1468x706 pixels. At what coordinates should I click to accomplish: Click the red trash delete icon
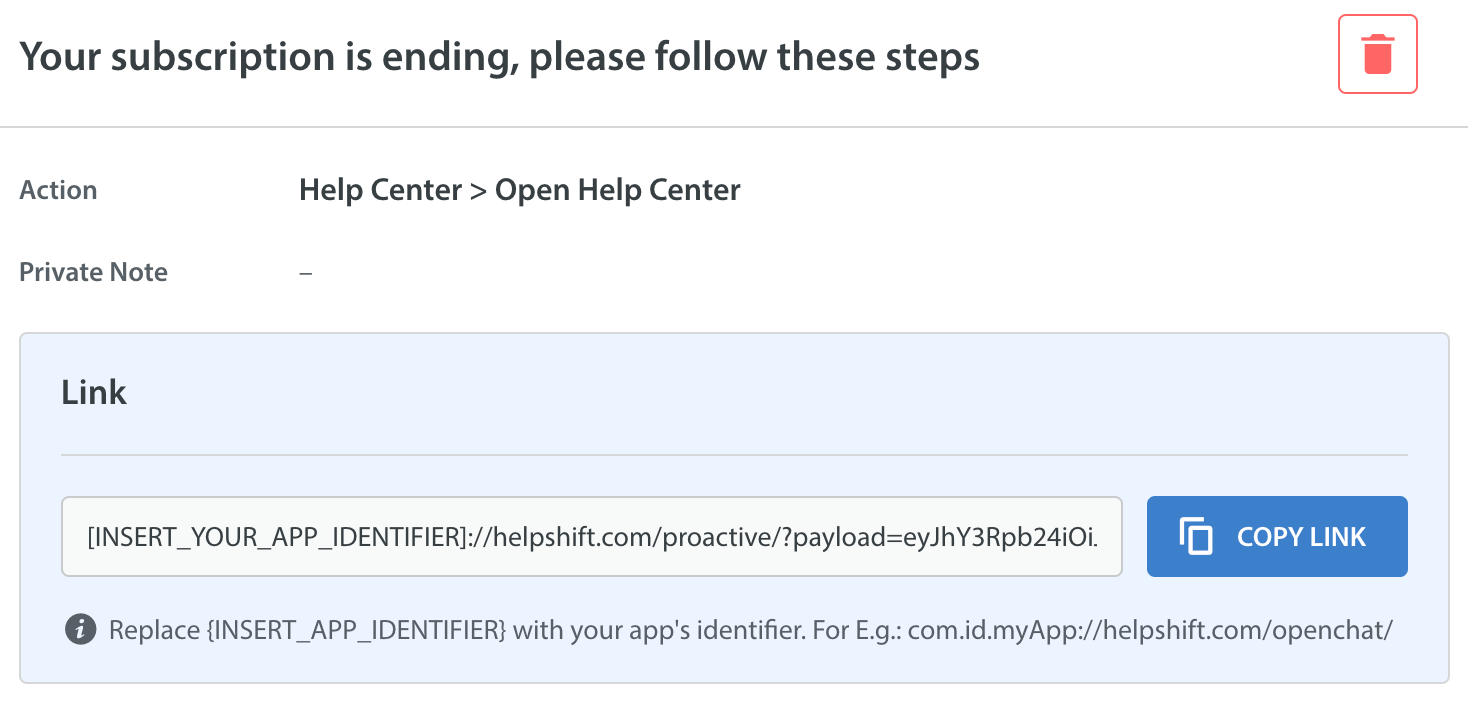1377,54
